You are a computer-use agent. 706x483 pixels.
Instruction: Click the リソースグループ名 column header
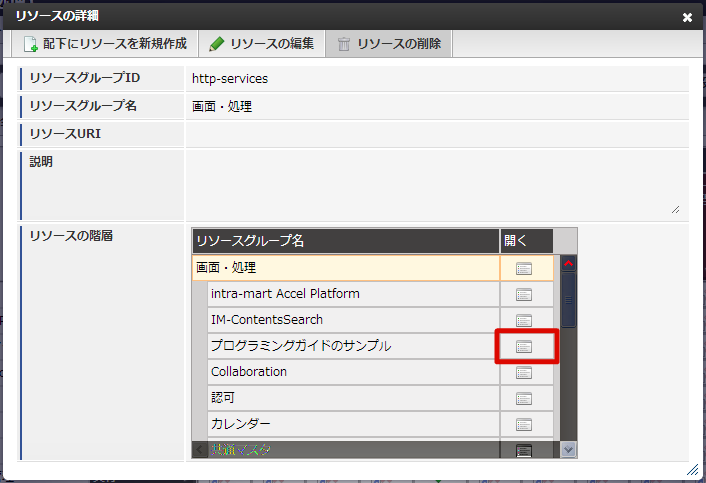coord(345,241)
